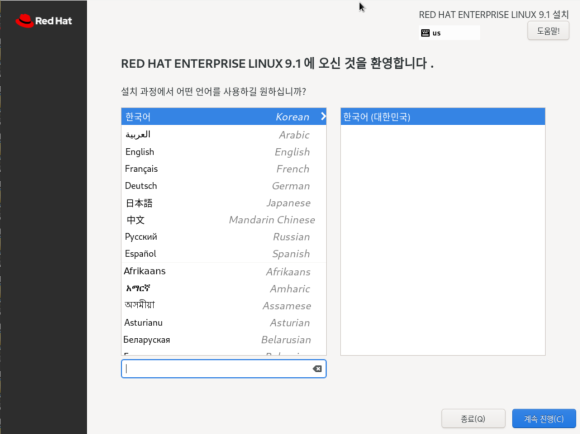
Task: Select 한국어 Korean in language list
Action: coord(223,117)
